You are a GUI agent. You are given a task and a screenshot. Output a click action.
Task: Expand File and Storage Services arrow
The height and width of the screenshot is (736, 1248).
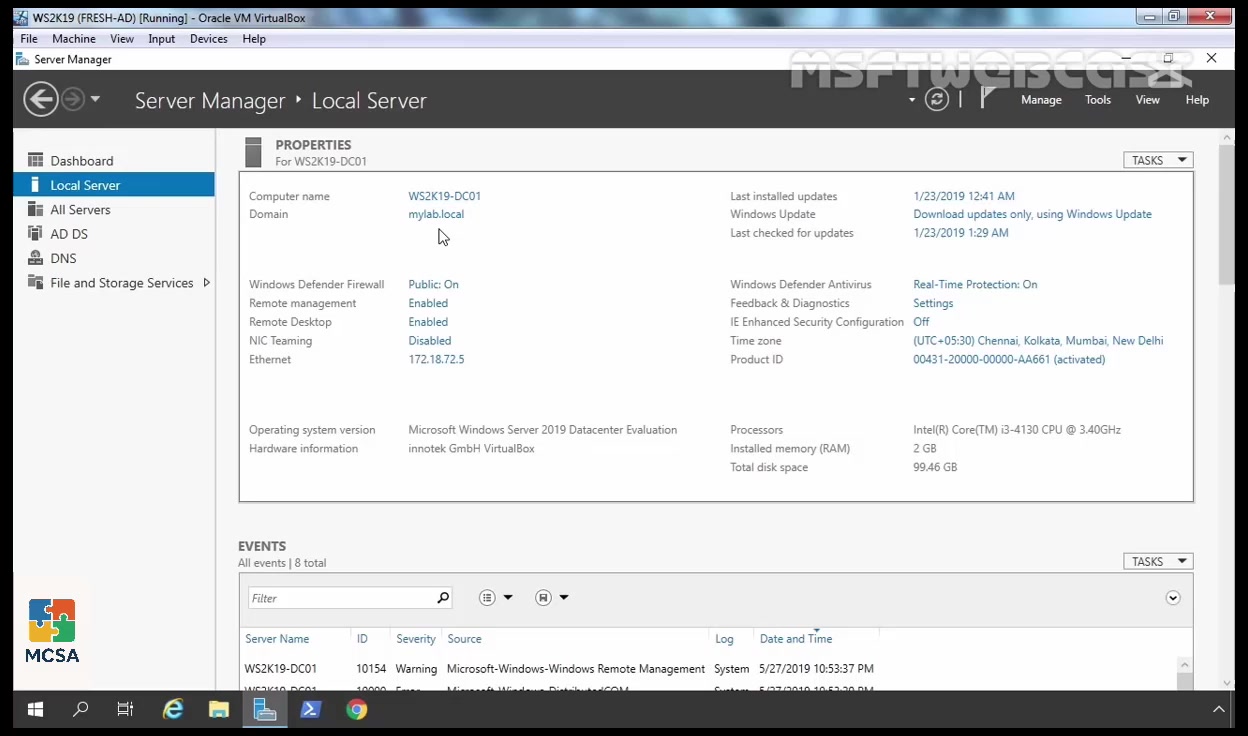206,283
